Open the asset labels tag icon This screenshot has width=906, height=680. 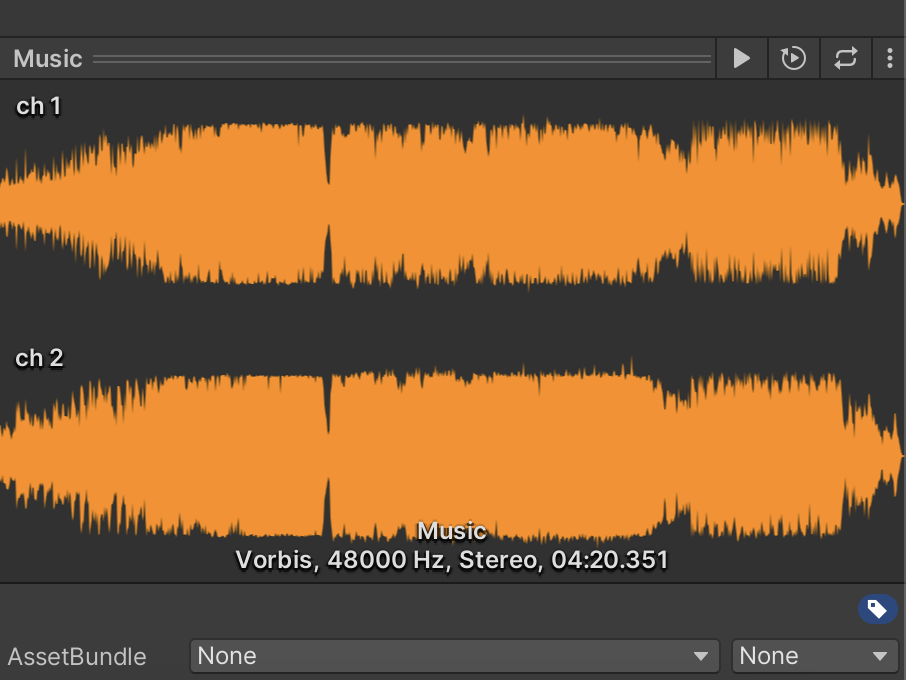877,609
